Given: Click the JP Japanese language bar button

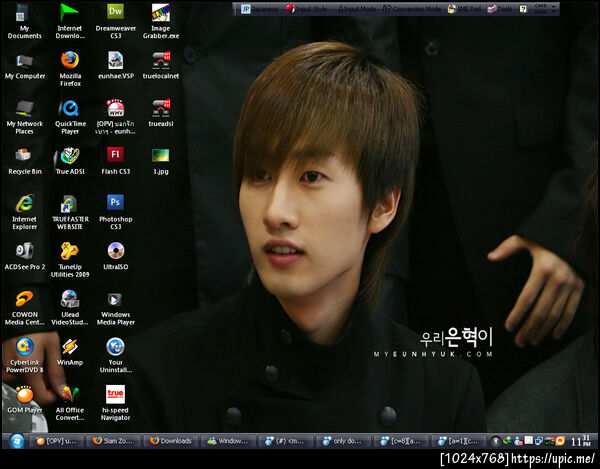Looking at the screenshot, I should tap(260, 9).
